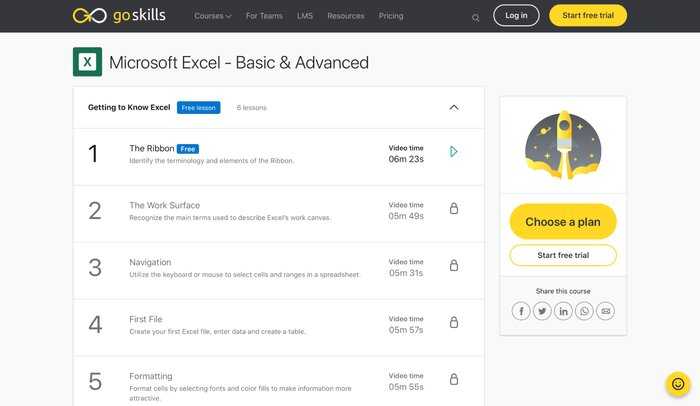Screen dimensions: 700x406
Task: Click the Free lesson badge
Action: tap(198, 108)
